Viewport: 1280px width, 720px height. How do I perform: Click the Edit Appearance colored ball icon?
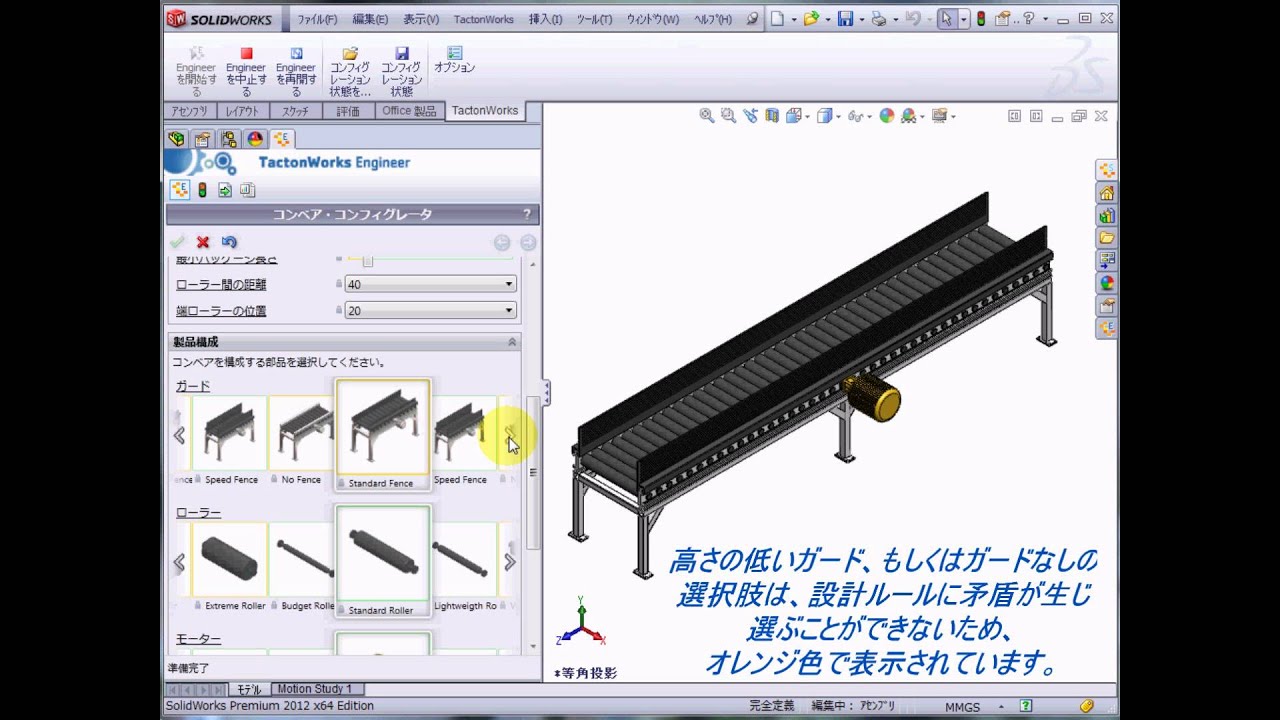(x=886, y=116)
